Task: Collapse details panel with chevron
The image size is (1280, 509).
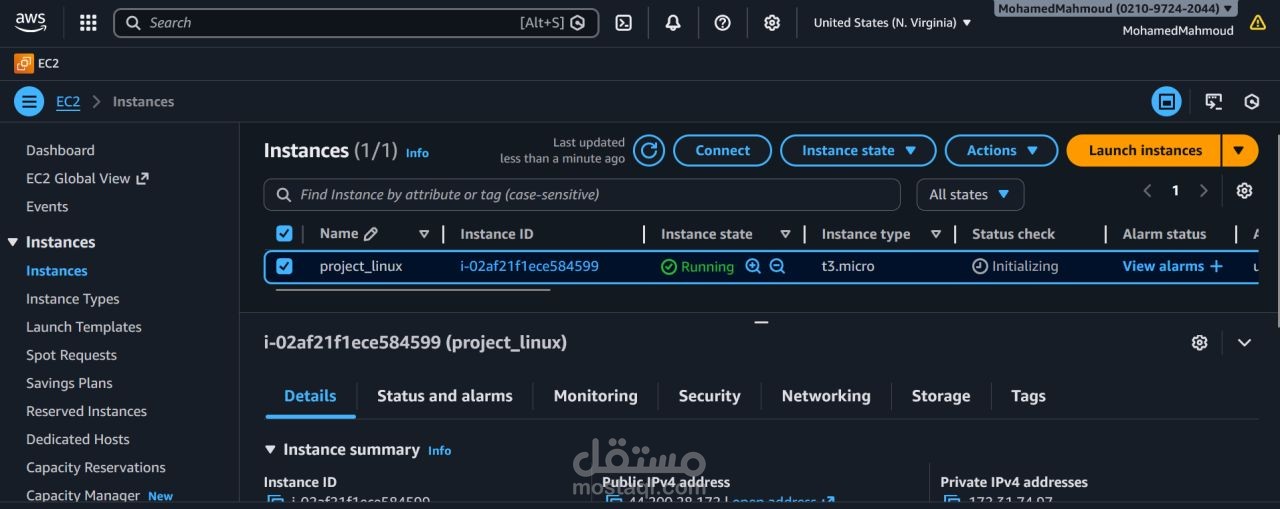Action: point(1244,342)
